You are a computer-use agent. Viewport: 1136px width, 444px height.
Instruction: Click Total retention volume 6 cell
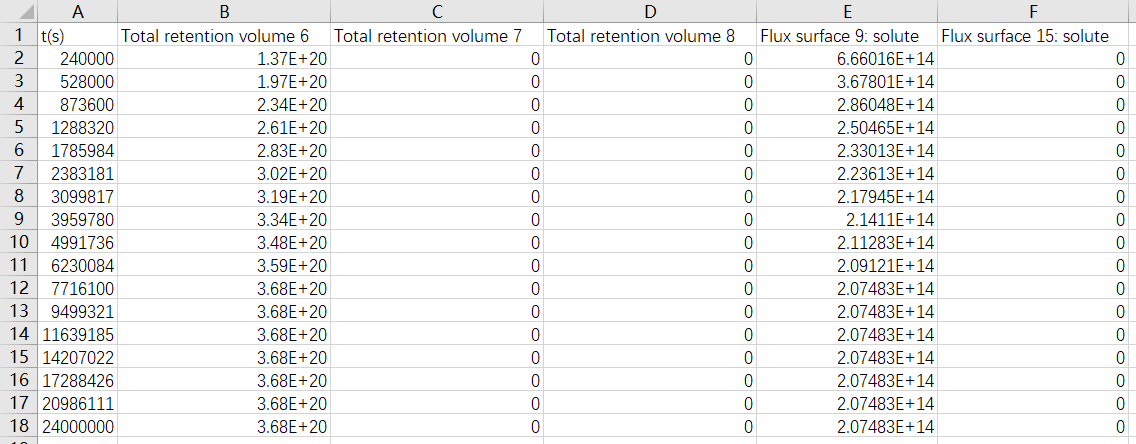point(224,36)
